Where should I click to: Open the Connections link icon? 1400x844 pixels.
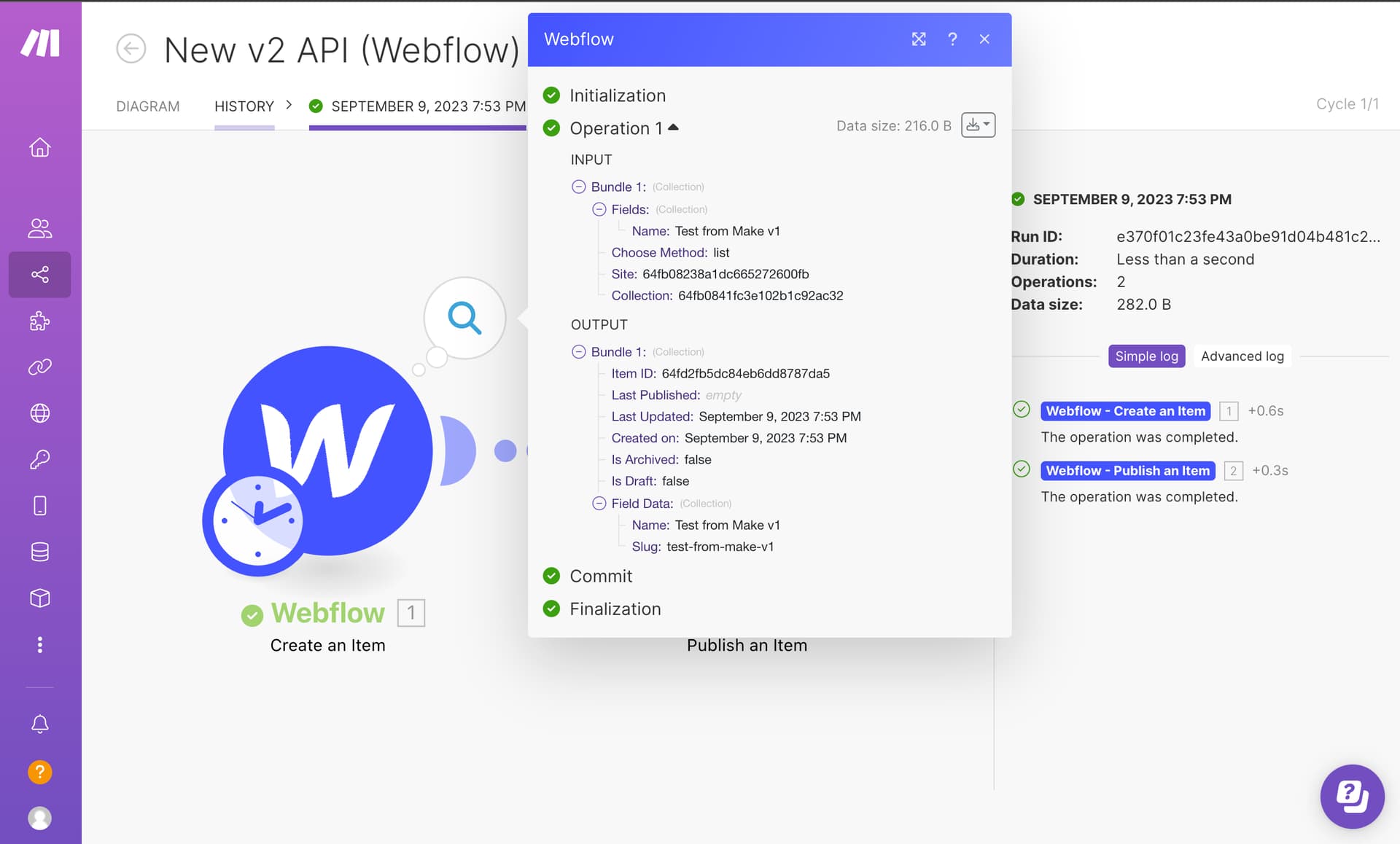40,367
